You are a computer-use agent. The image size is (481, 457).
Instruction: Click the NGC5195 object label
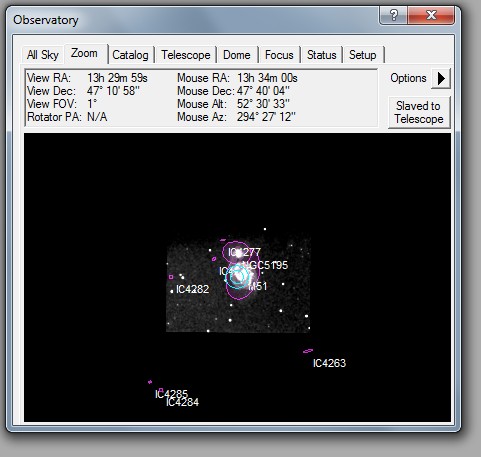[x=266, y=265]
